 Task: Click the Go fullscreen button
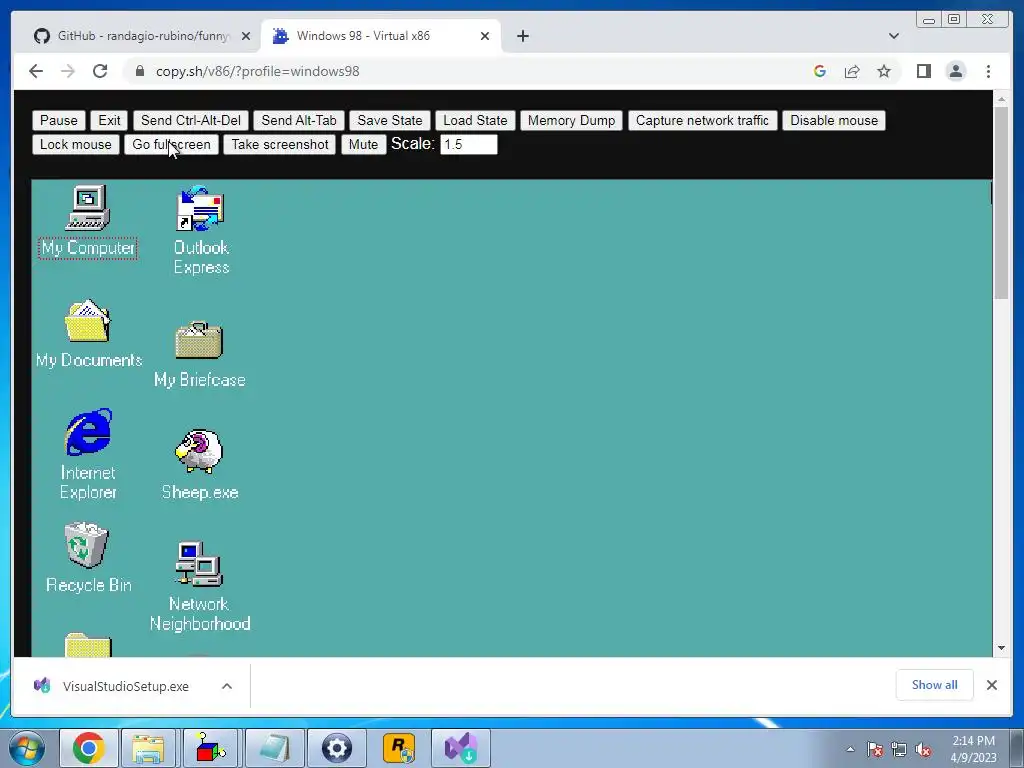tap(172, 144)
